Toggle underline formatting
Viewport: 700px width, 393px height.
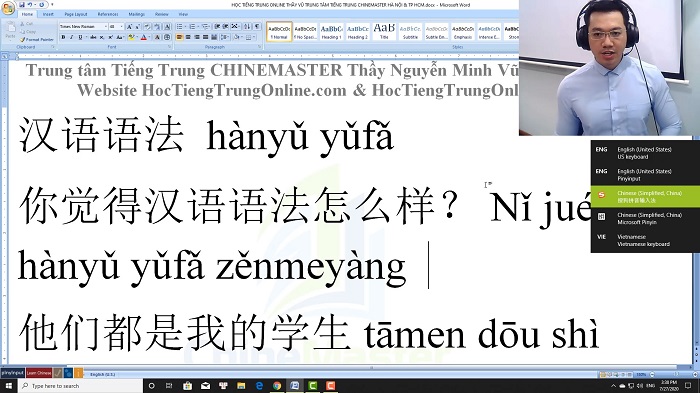80,37
